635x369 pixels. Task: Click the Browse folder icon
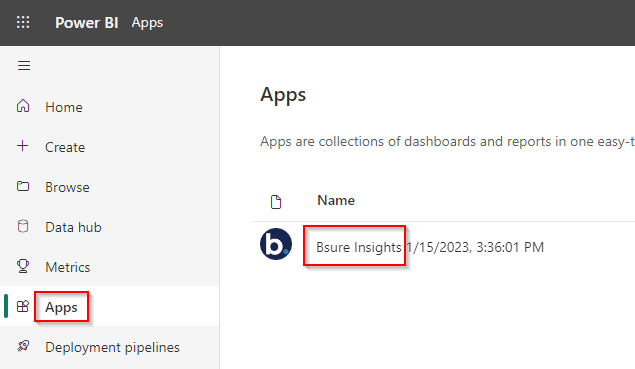pyautogui.click(x=23, y=186)
